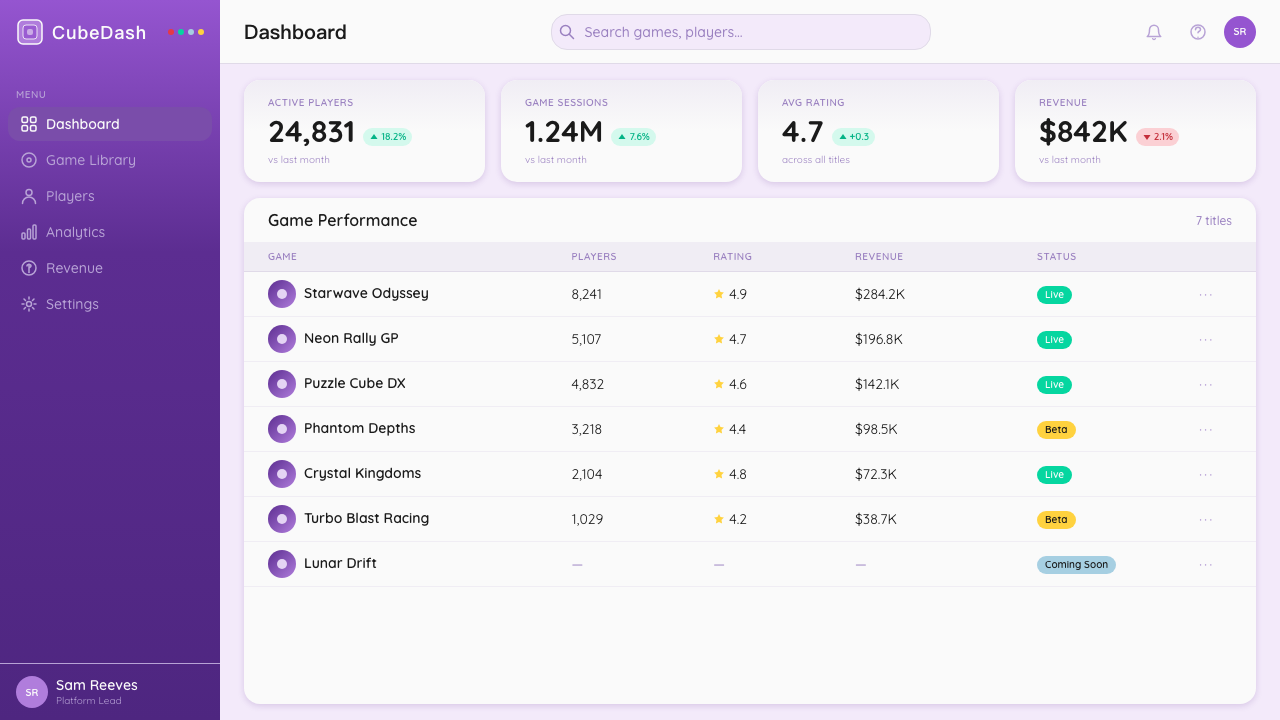
Task: Open more options for Phantom Depths
Action: click(1206, 429)
